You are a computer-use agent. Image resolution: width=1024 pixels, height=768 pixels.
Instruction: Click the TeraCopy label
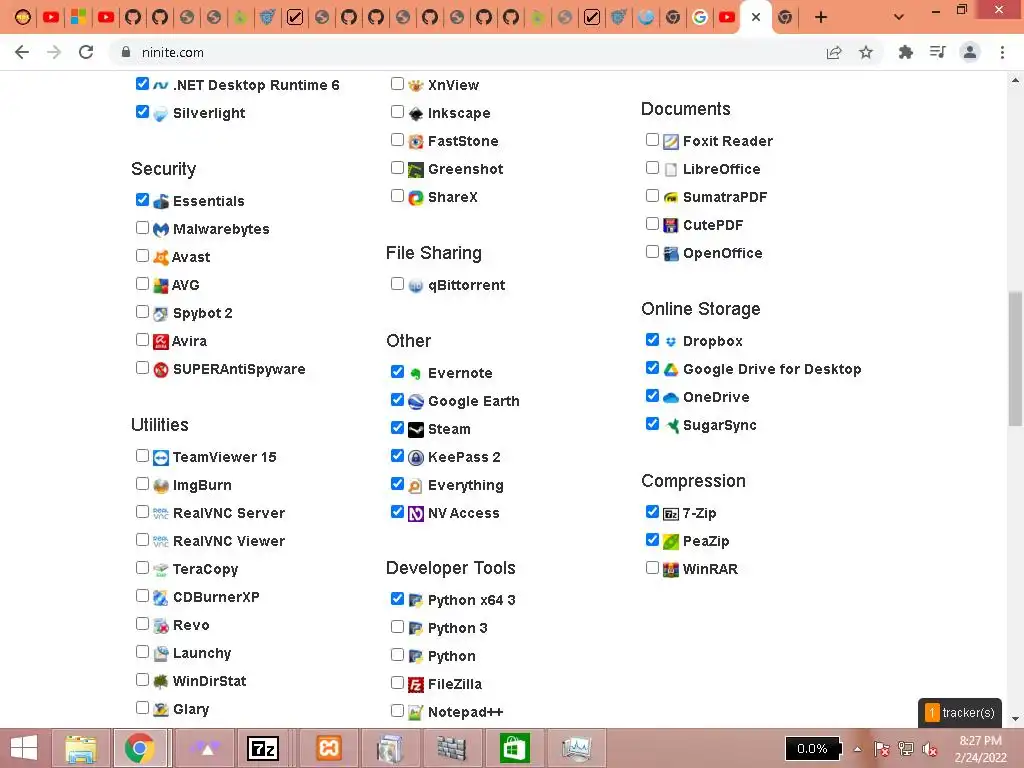tap(205, 569)
